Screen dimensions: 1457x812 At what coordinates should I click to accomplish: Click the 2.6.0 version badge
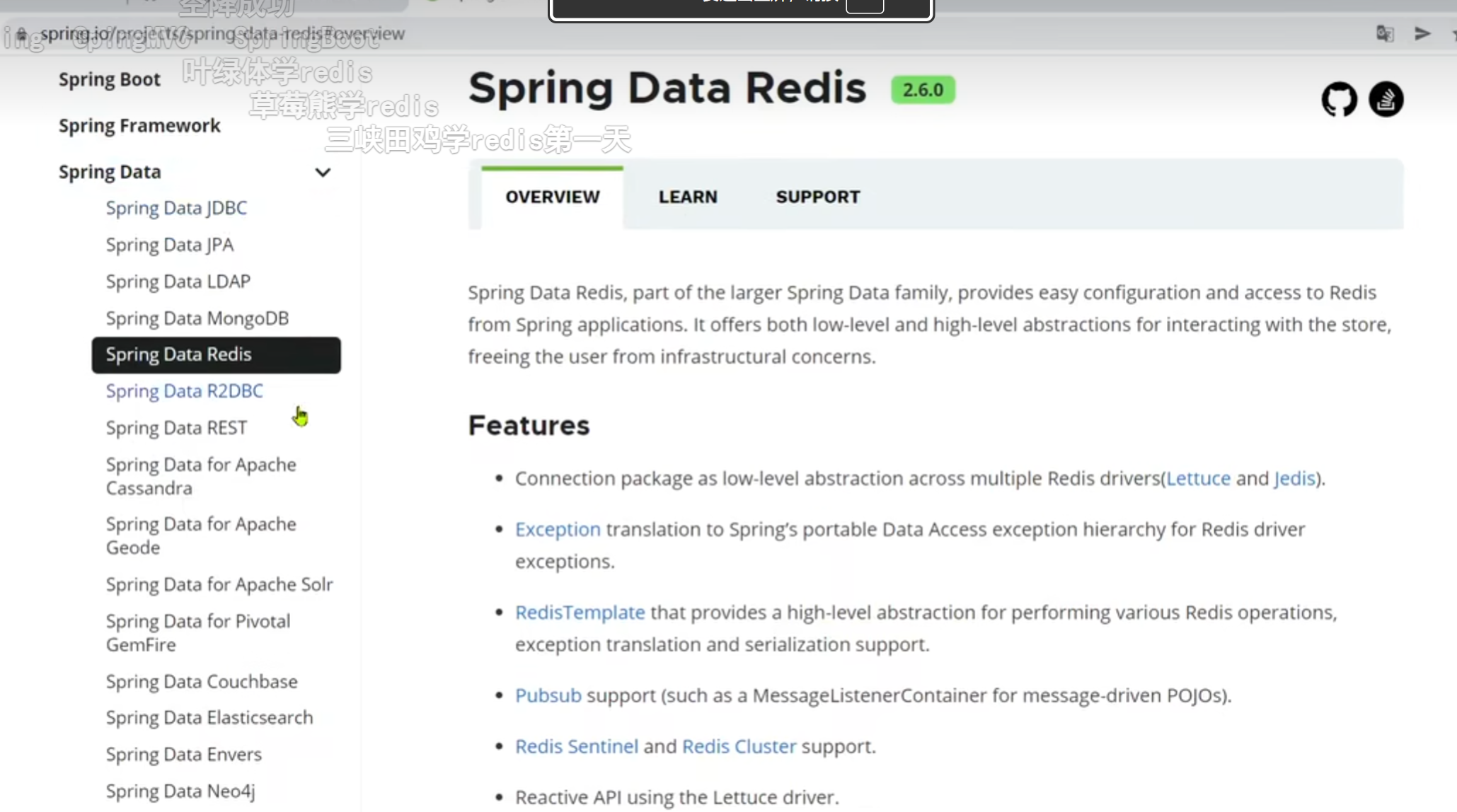tap(923, 90)
